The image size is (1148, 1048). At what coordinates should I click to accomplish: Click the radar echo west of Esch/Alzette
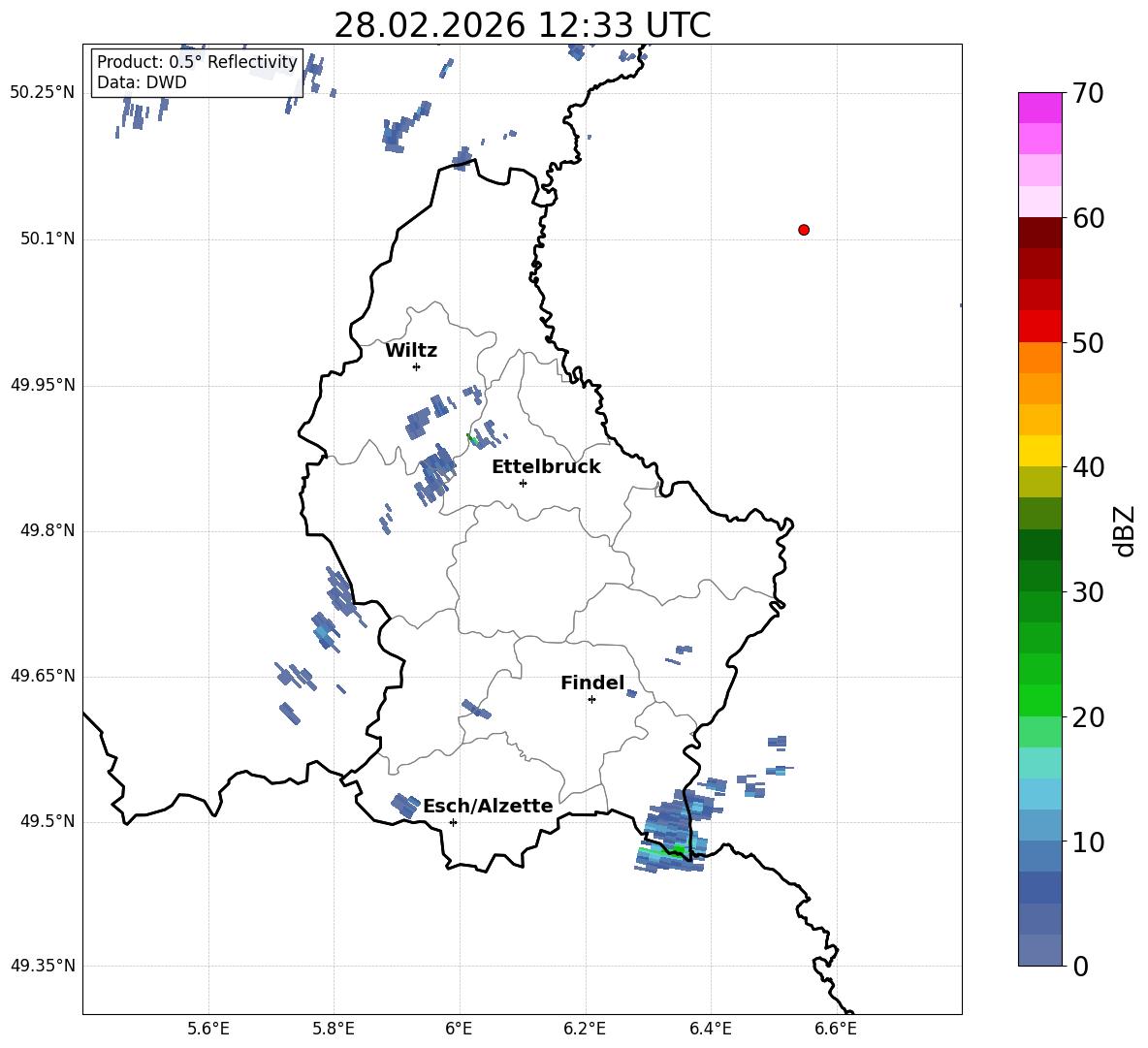click(404, 805)
